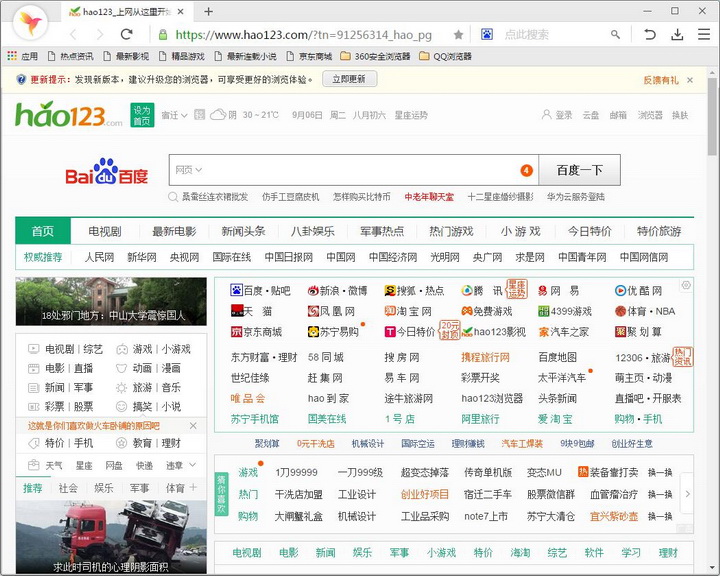This screenshot has width=720, height=576.
Task: Open 新浪·微博 site link
Action: [338, 291]
